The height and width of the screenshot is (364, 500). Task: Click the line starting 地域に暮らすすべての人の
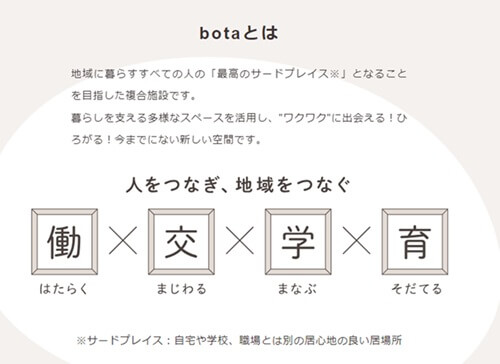pyautogui.click(x=239, y=74)
